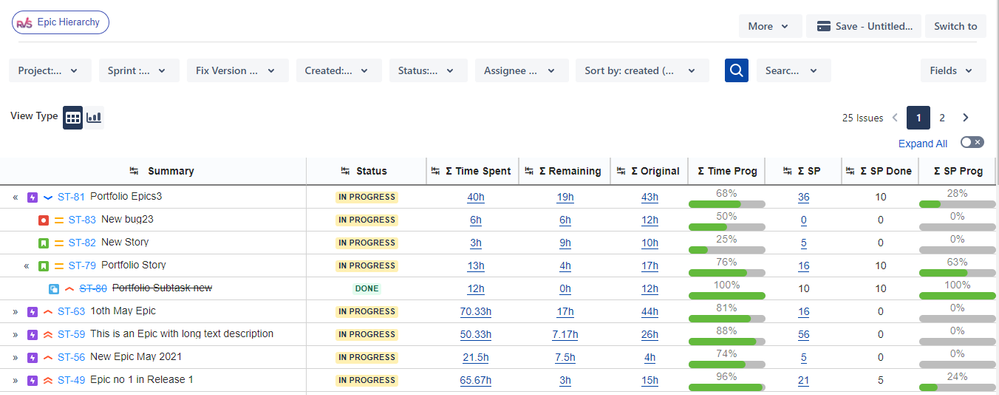The width and height of the screenshot is (999, 395).
Task: Open the Status filter dropdown
Action: click(429, 71)
